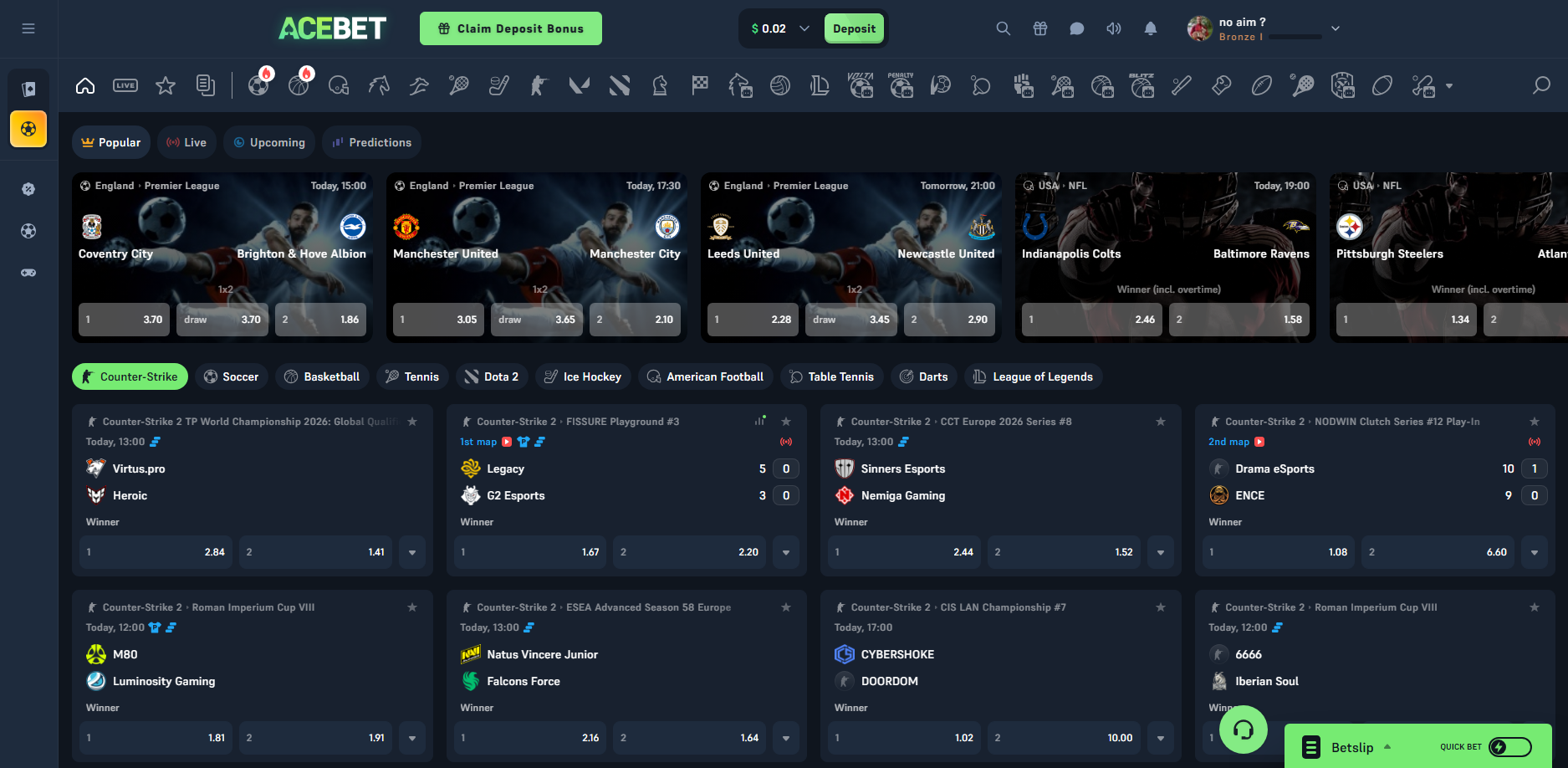Image resolution: width=1568 pixels, height=768 pixels.
Task: Toggle the Quick Bet switch
Action: click(1511, 747)
